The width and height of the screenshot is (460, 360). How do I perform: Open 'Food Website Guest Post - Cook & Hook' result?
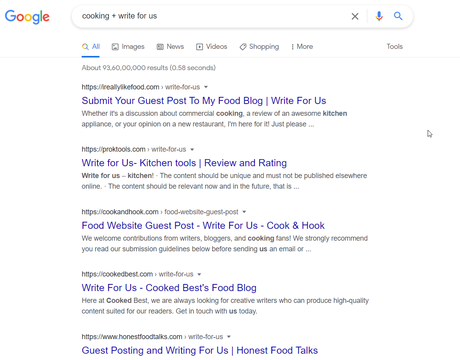[x=203, y=226]
